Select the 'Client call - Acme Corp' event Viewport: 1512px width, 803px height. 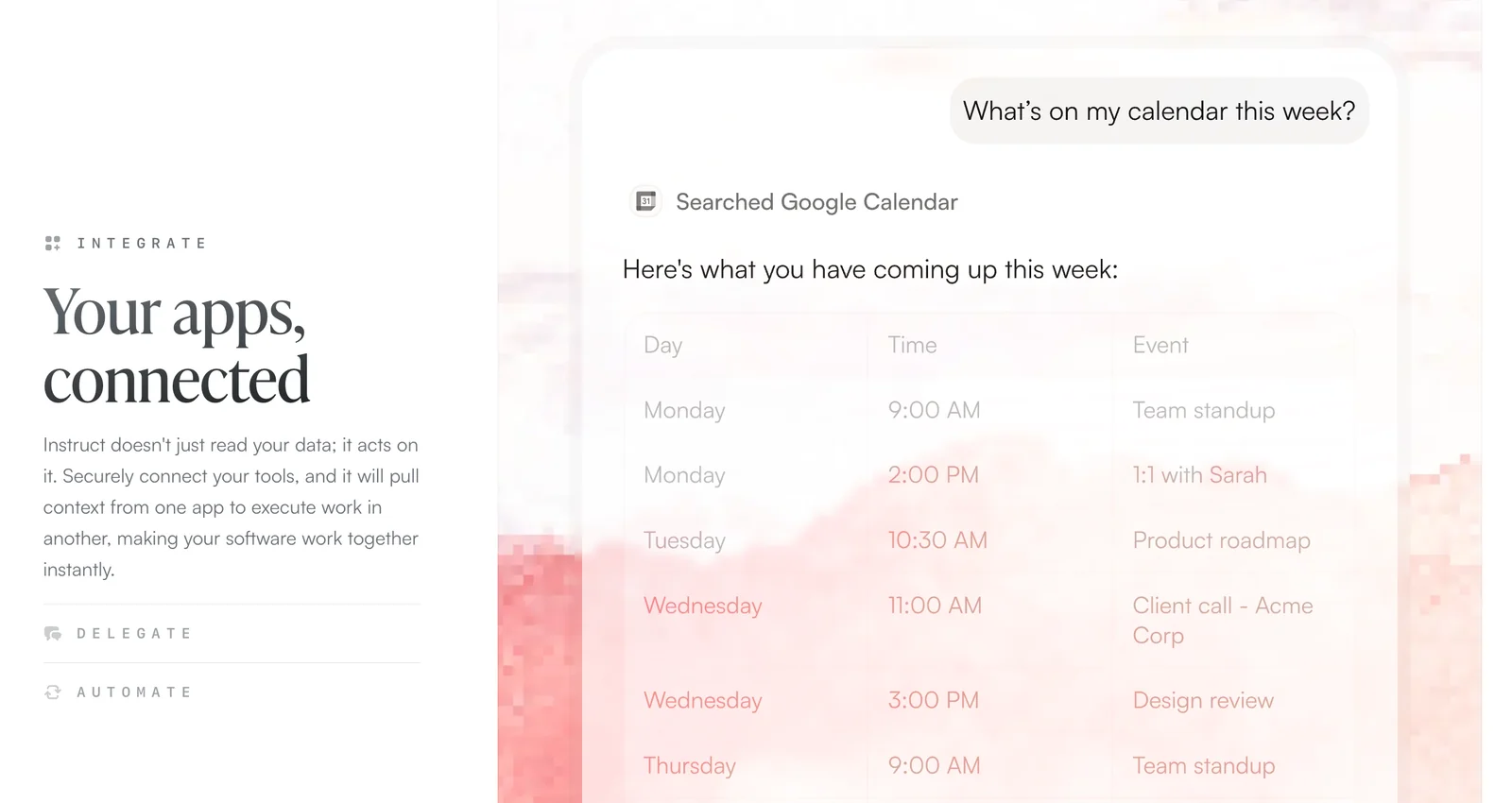[1222, 620]
